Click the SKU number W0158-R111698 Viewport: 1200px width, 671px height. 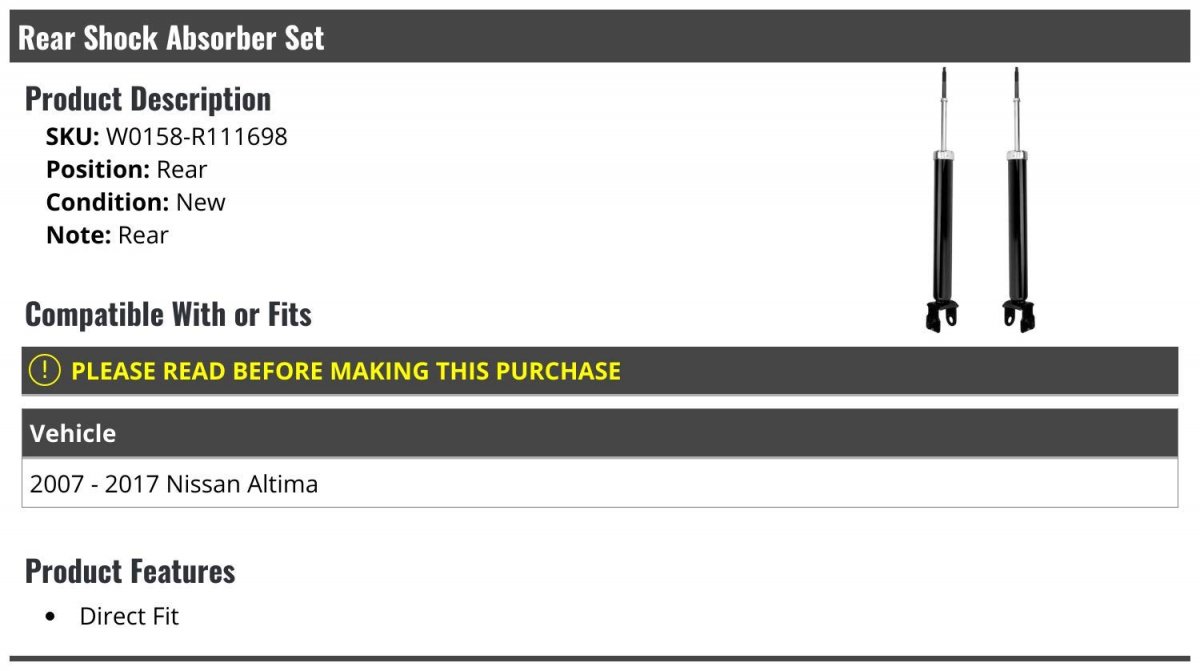coord(196,137)
